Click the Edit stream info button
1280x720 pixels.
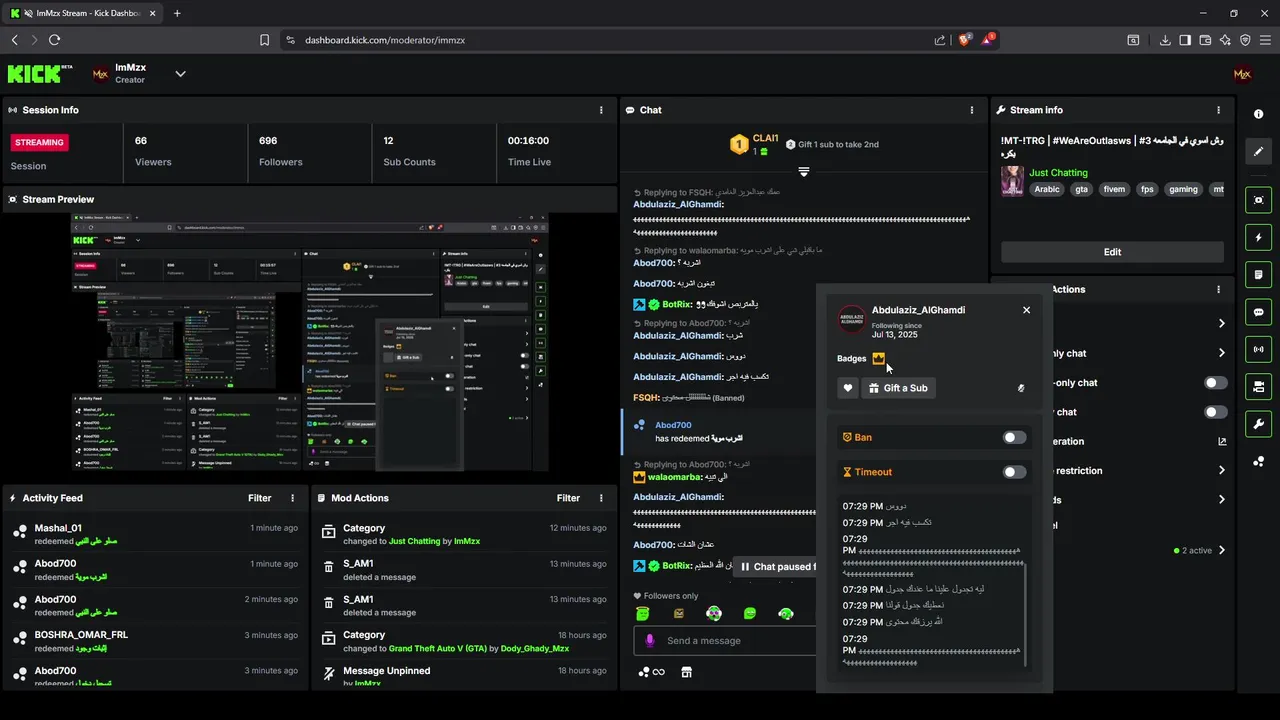[x=1112, y=252]
